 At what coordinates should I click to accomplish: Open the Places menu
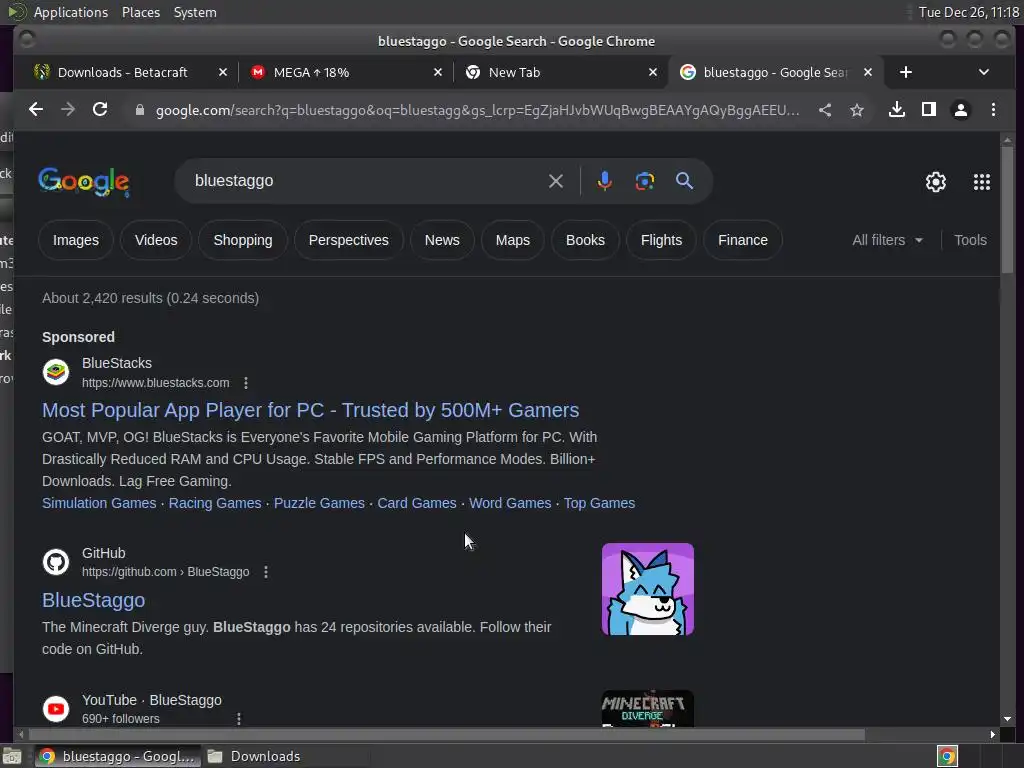click(x=140, y=12)
